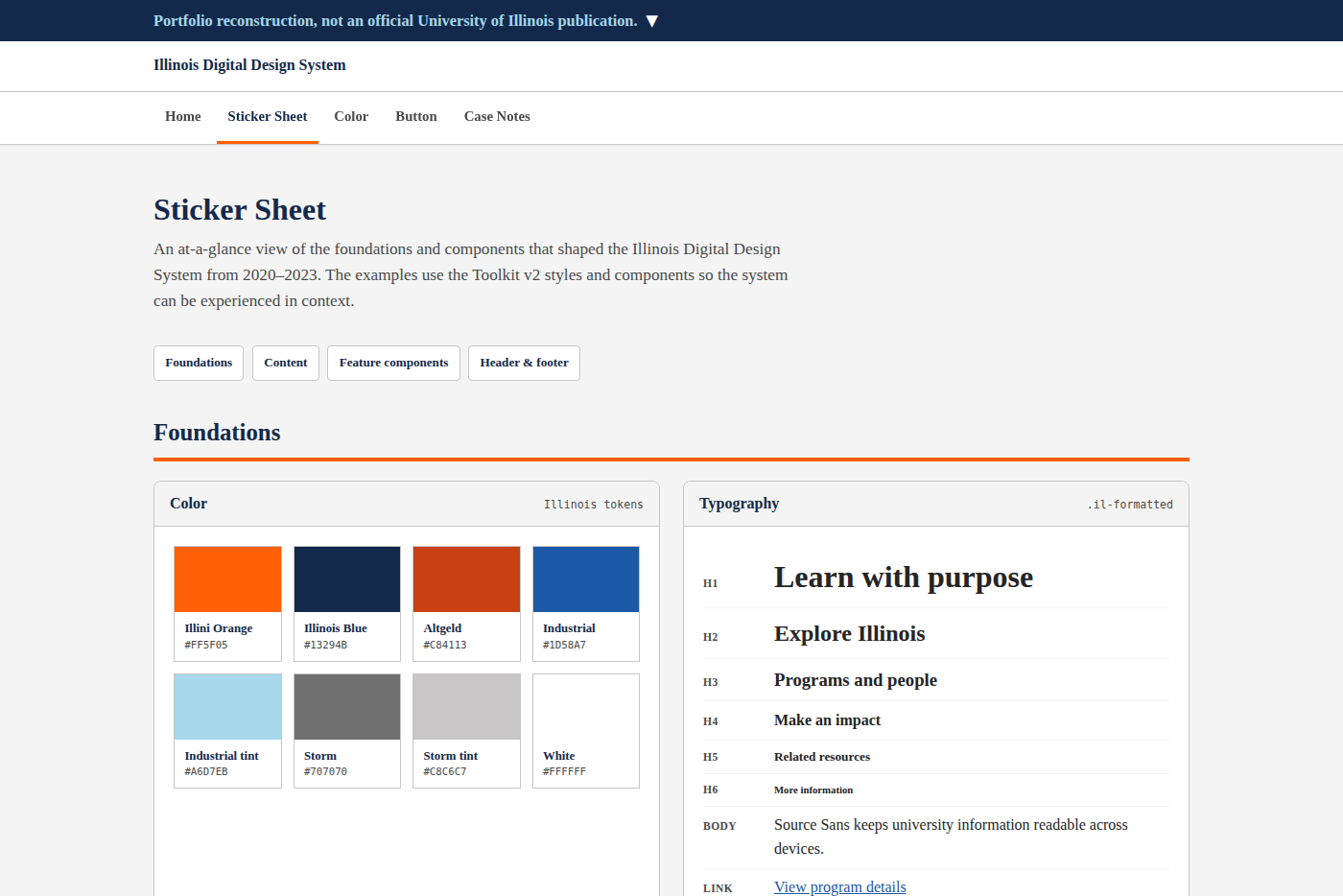
Task: Open the Case Notes tab
Action: [497, 117]
